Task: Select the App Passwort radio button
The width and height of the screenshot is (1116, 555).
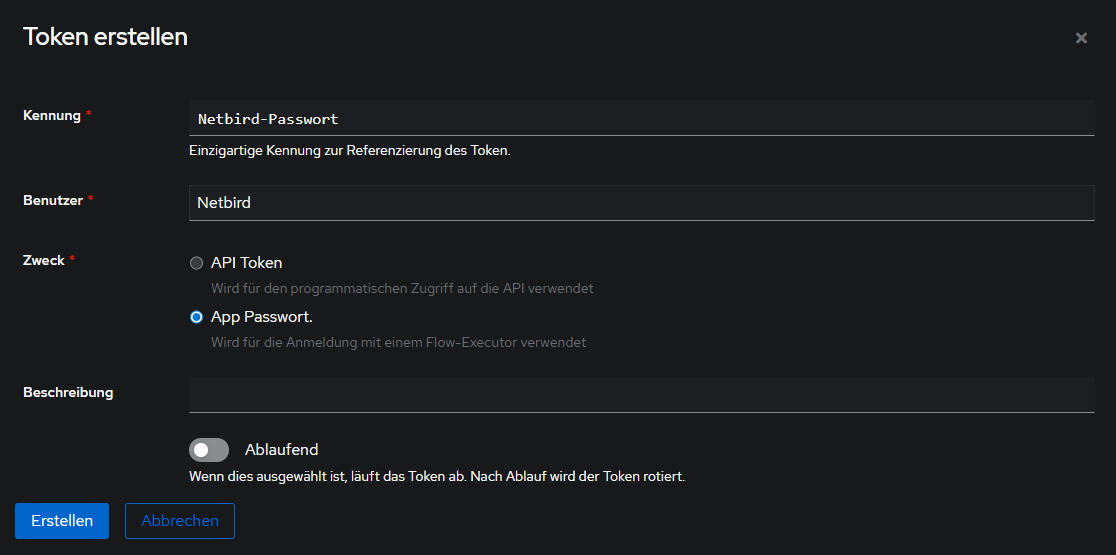Action: pos(196,317)
